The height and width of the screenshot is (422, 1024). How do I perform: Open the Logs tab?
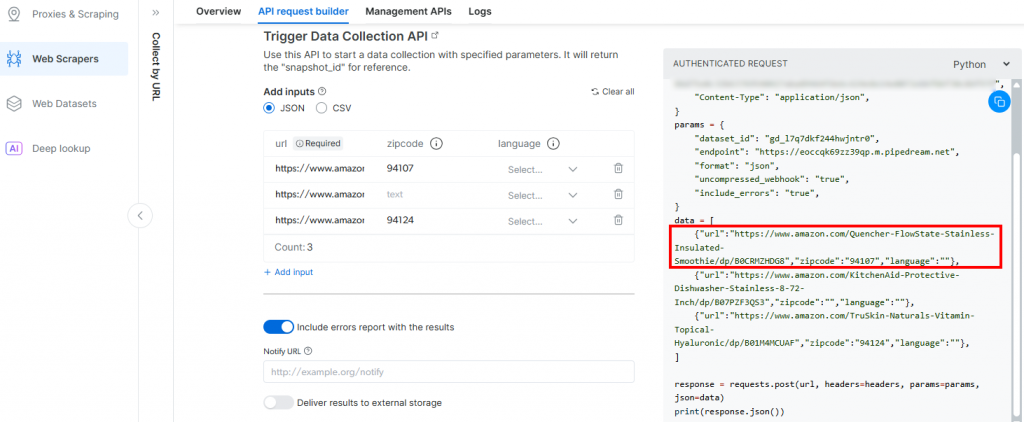tap(480, 12)
